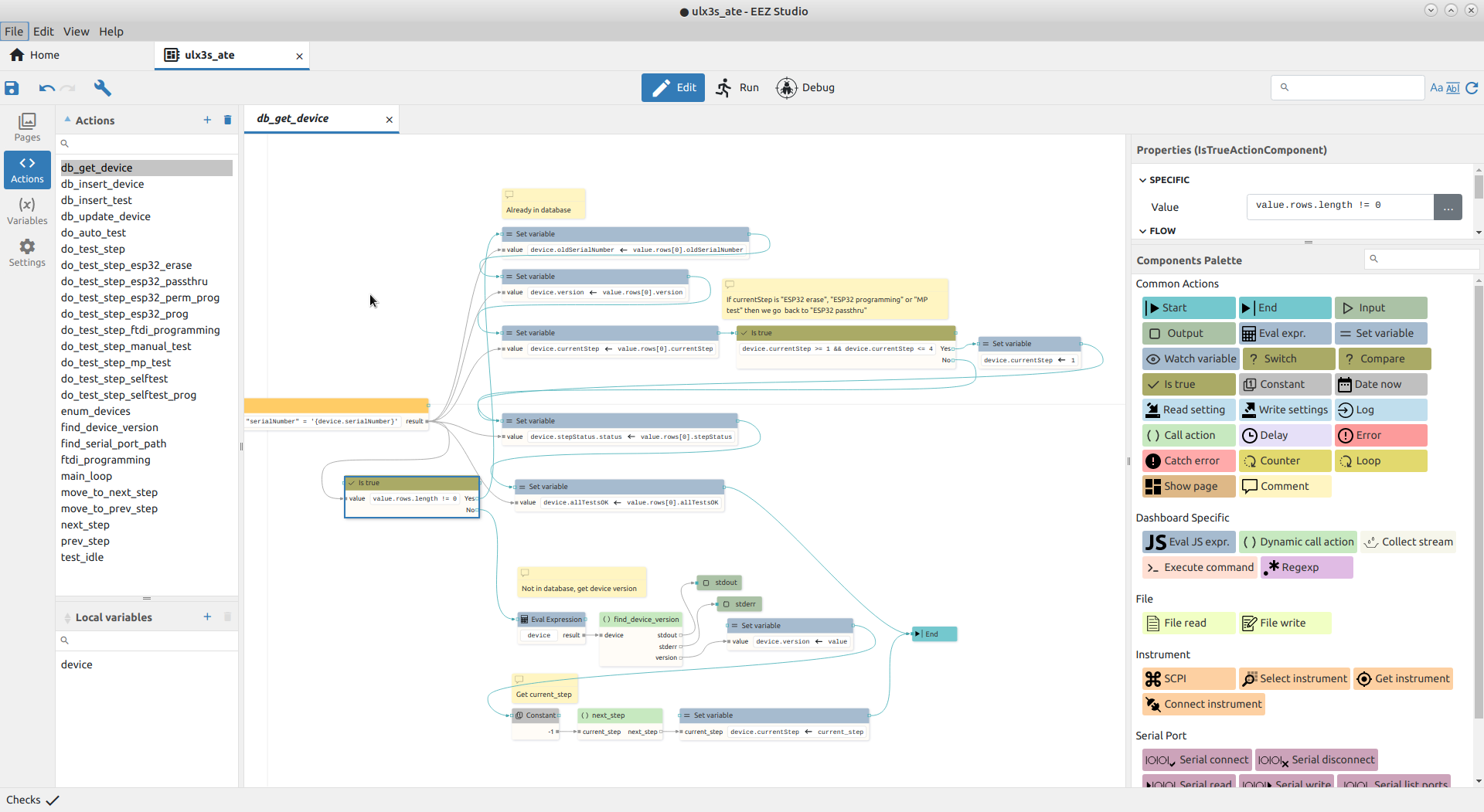Toggle match case Aa search option
The height and width of the screenshot is (812, 1484).
tap(1436, 88)
